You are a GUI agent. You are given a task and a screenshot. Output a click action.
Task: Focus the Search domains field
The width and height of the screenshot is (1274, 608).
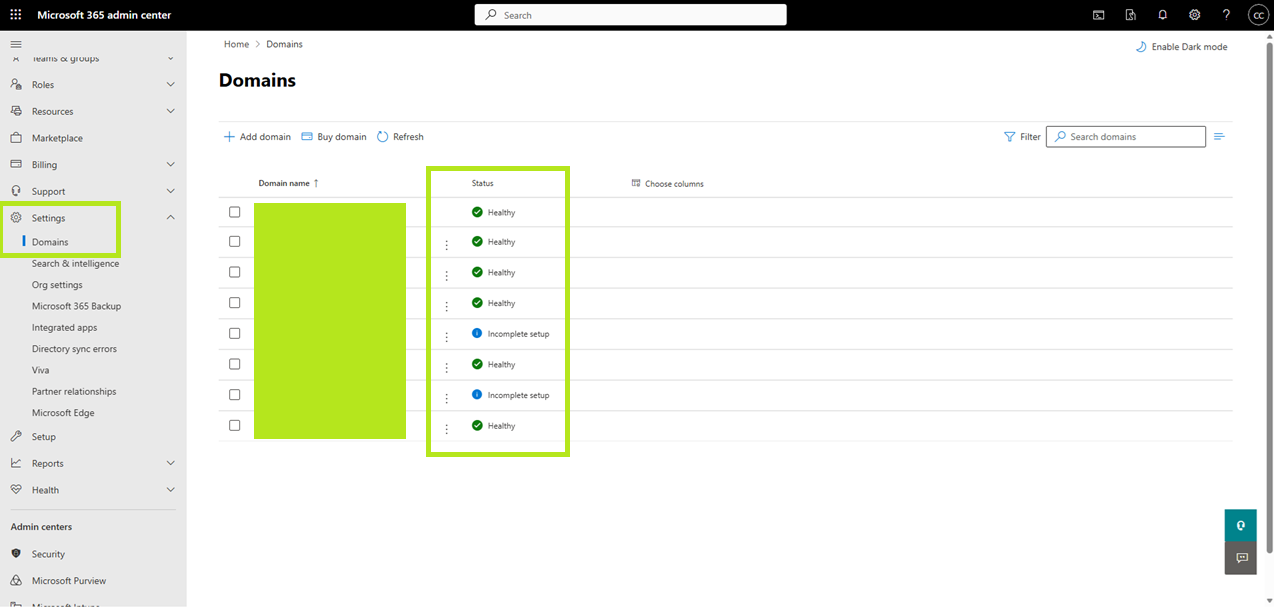click(x=1126, y=137)
